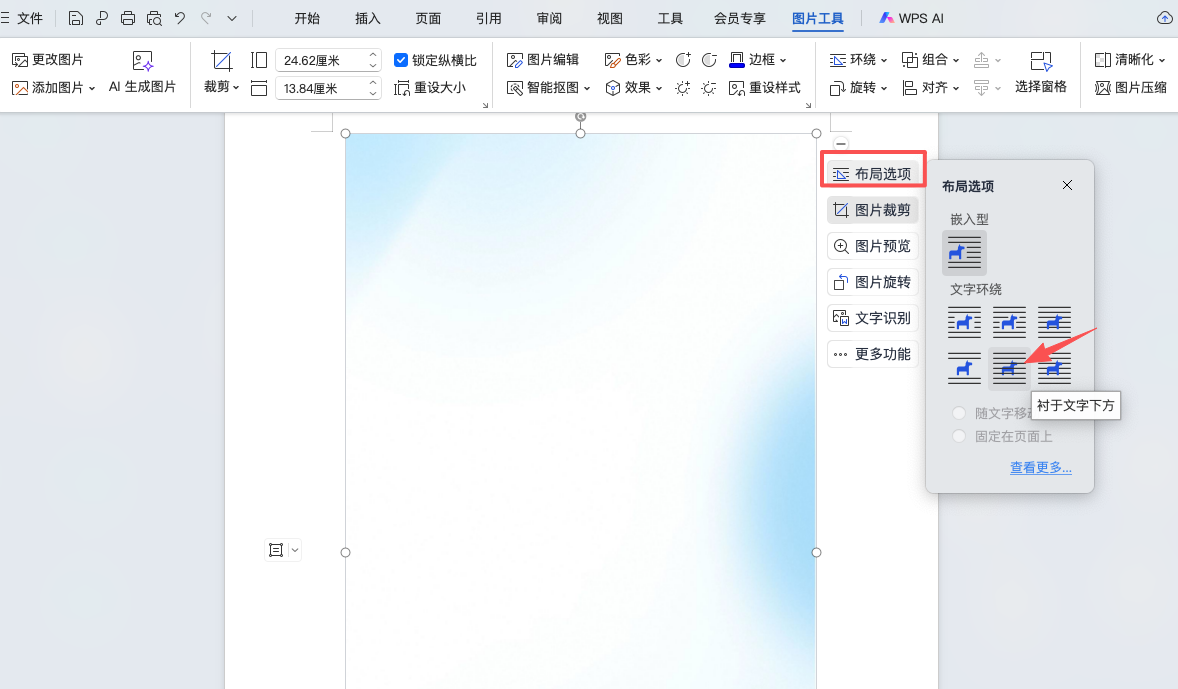Click the cloud sync icon at top right
Image resolution: width=1178 pixels, height=689 pixels.
point(1164,18)
